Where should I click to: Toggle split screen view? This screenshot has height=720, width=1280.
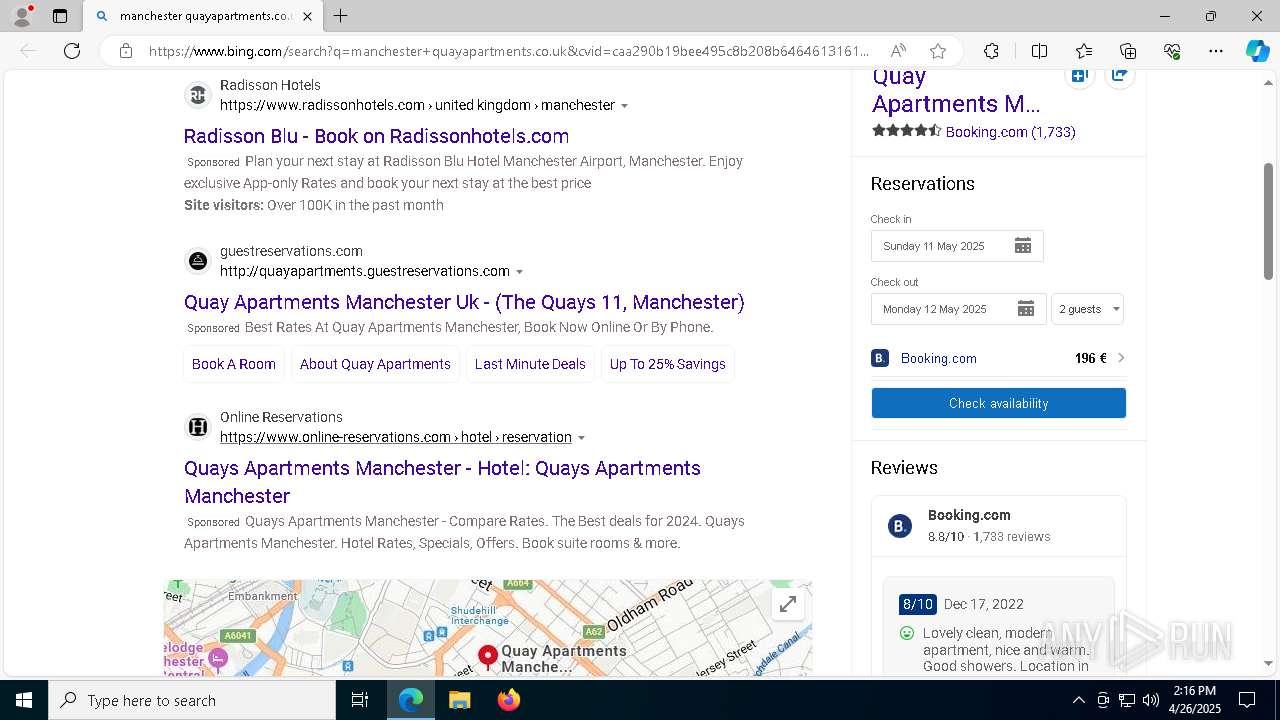click(1039, 51)
